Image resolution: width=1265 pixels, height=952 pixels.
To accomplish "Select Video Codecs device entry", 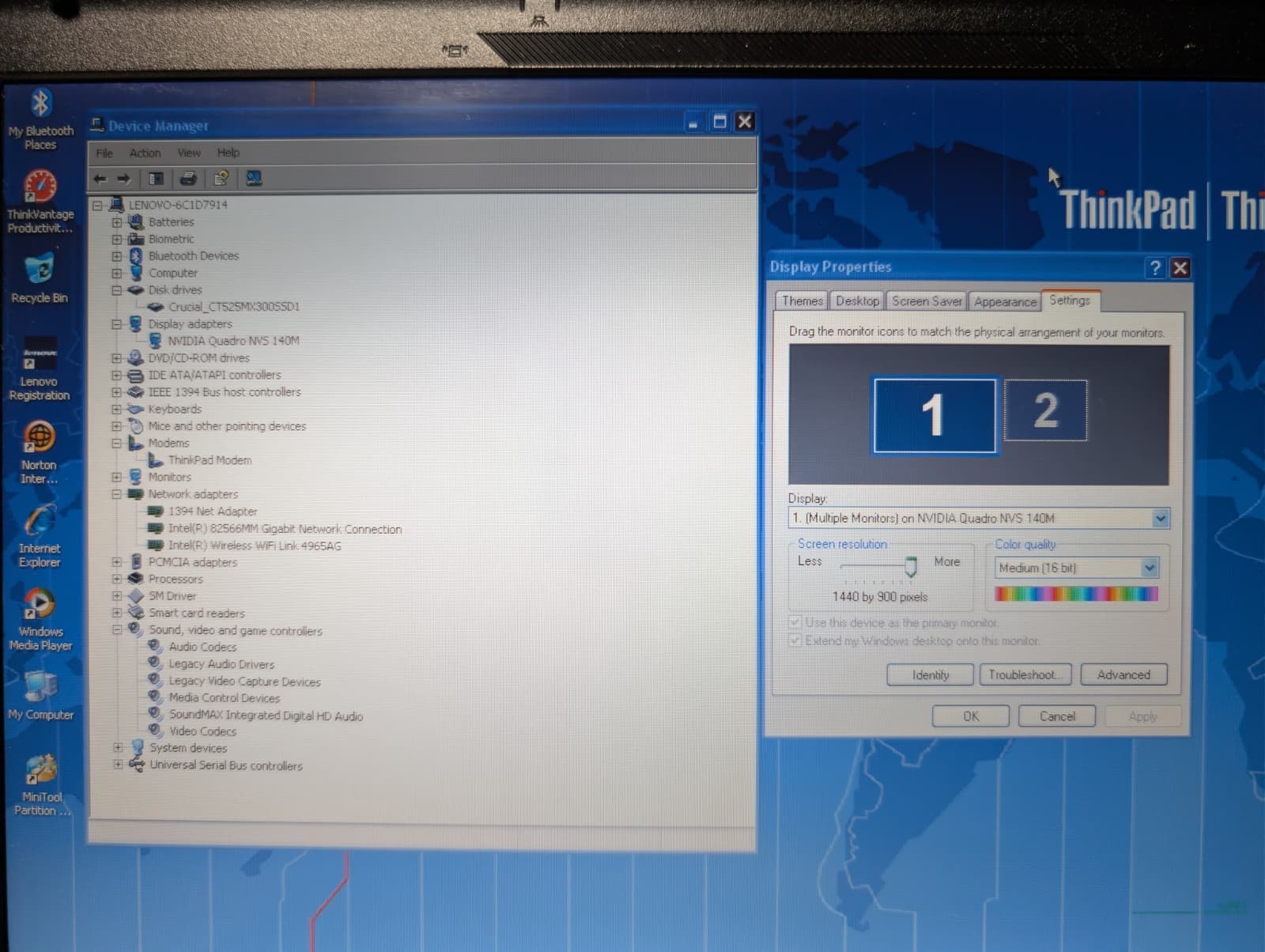I will [x=202, y=731].
